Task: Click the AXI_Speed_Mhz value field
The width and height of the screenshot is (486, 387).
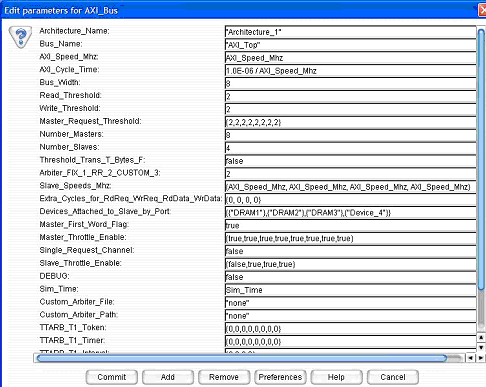Action: point(350,58)
